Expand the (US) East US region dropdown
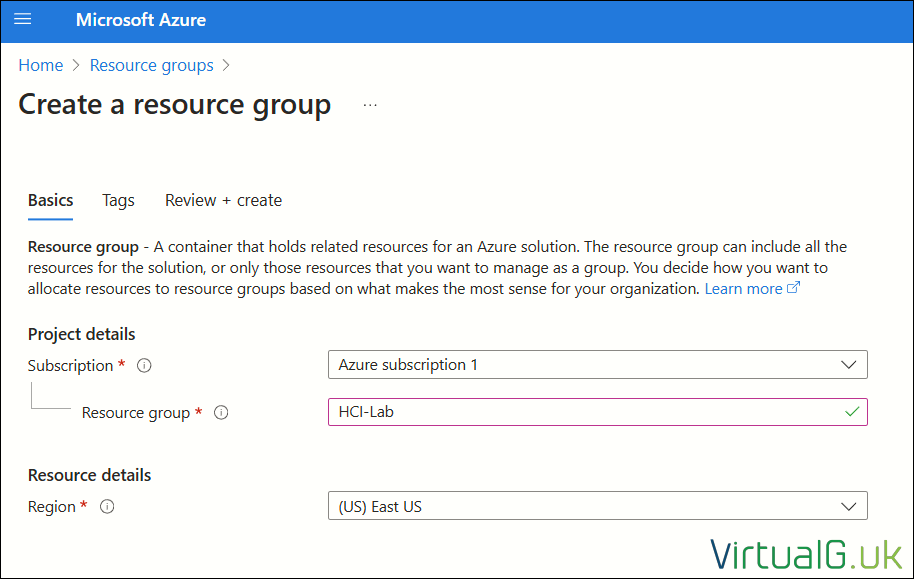914x579 pixels. pyautogui.click(x=597, y=506)
